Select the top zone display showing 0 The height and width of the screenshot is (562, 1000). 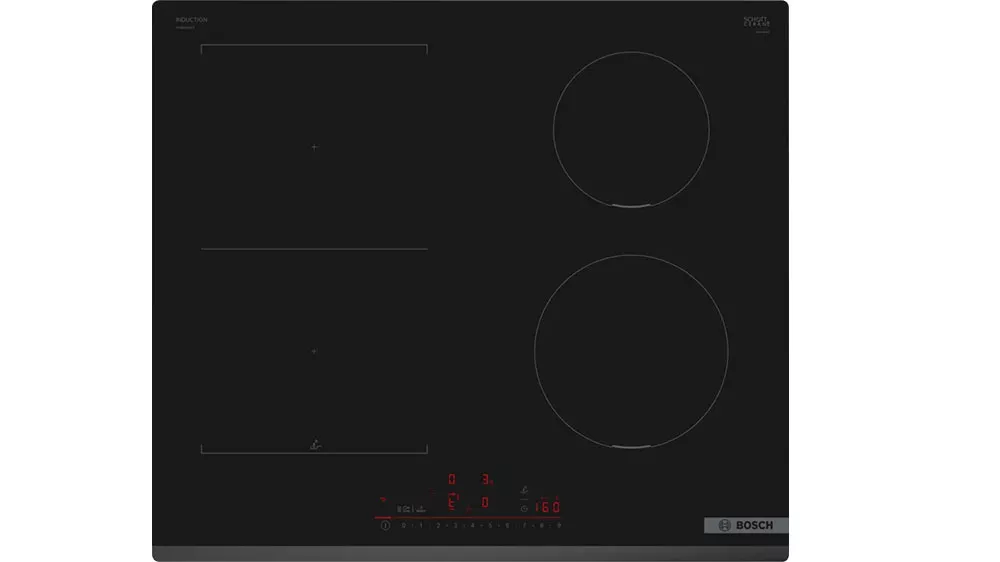pyautogui.click(x=452, y=478)
